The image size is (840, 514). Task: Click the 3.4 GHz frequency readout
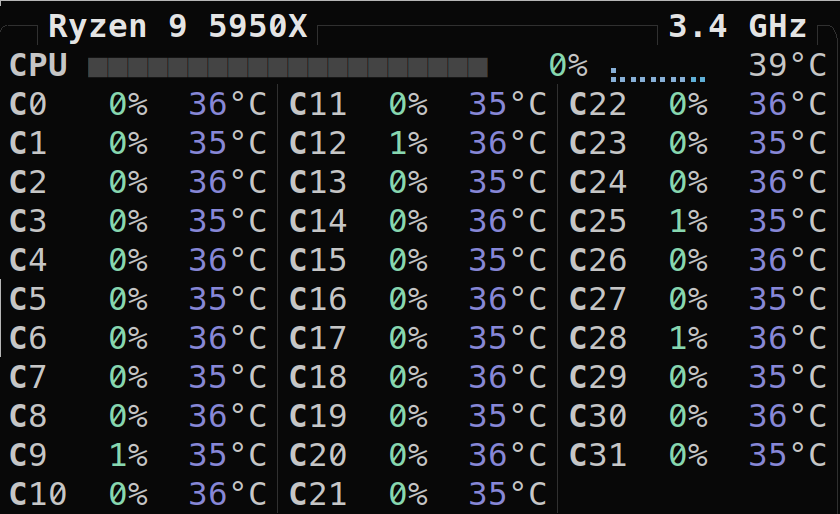[736, 26]
